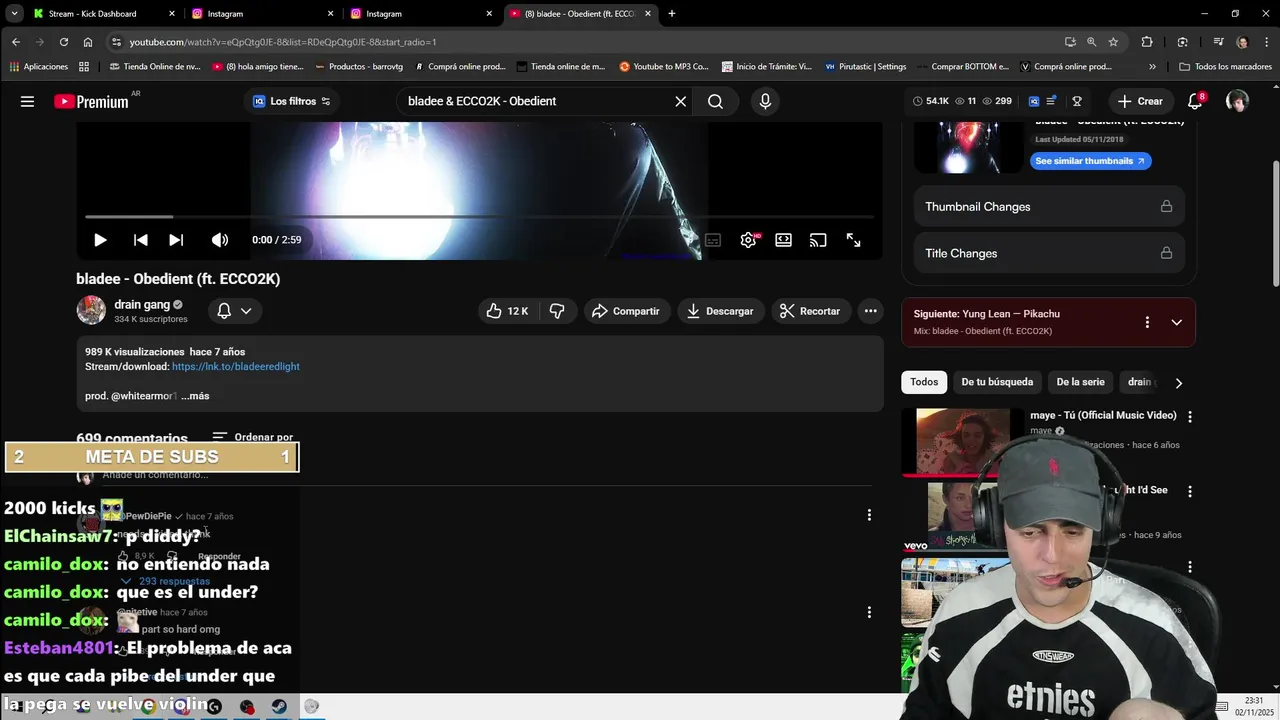This screenshot has height=720, width=1280.
Task: Select De la serie chip
Action: [x=1080, y=382]
